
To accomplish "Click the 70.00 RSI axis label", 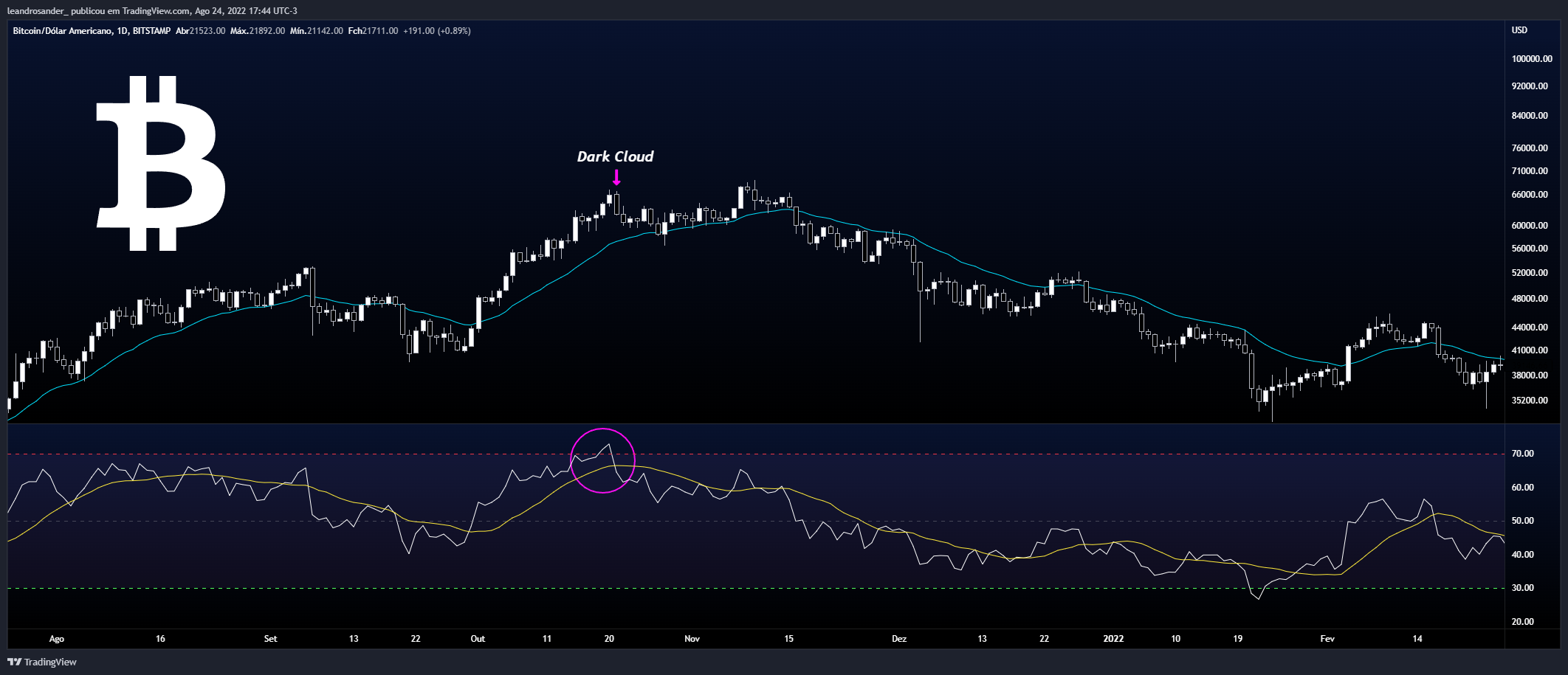I will tap(1522, 454).
